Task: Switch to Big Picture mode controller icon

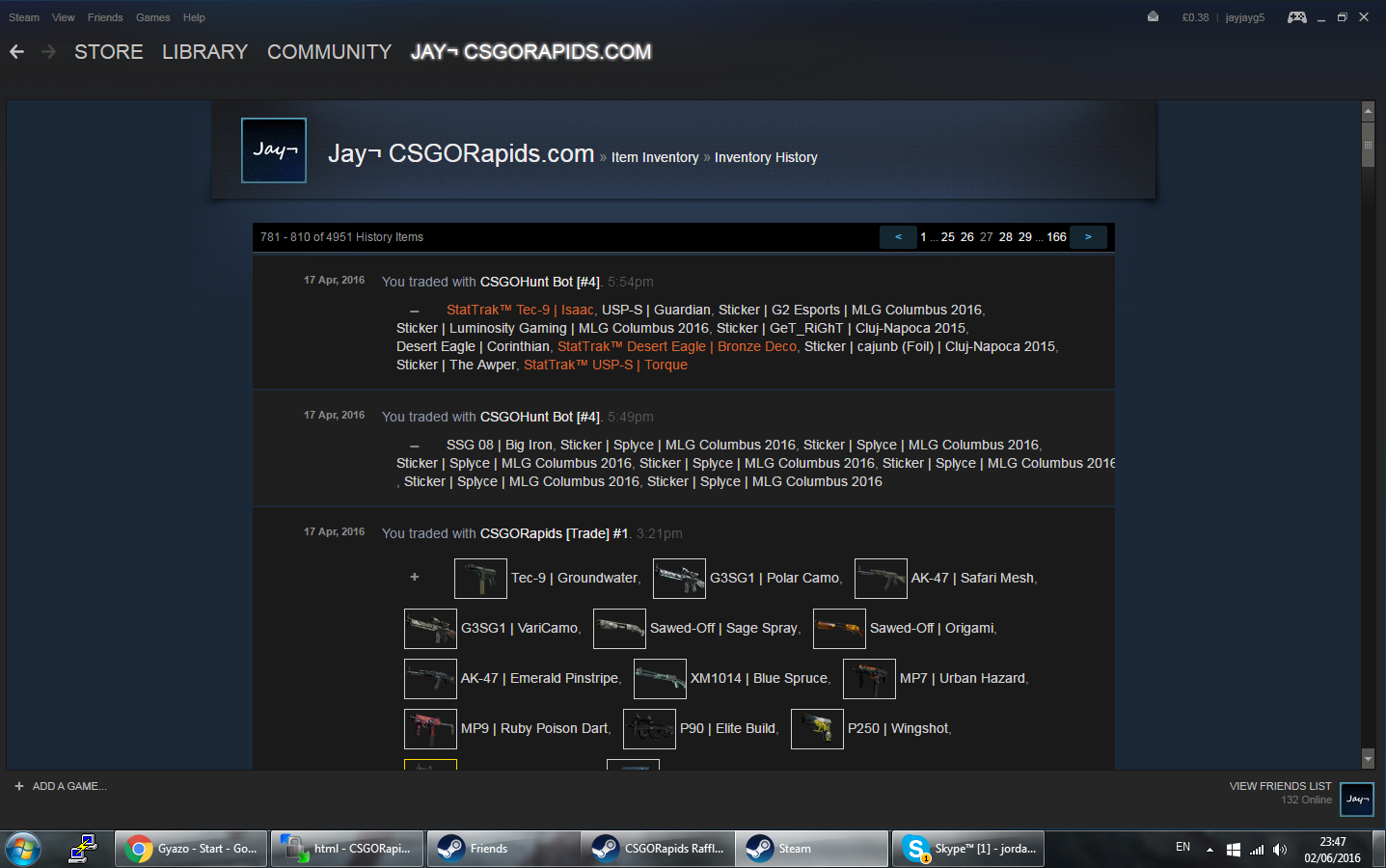Action: point(1297,17)
